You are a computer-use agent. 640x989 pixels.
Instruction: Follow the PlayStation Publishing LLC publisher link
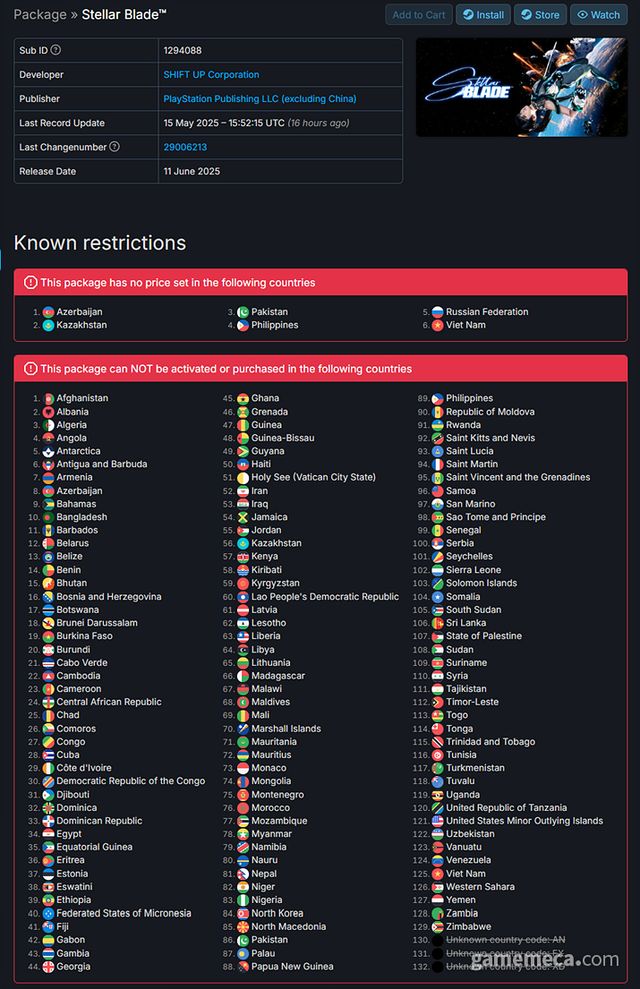259,99
